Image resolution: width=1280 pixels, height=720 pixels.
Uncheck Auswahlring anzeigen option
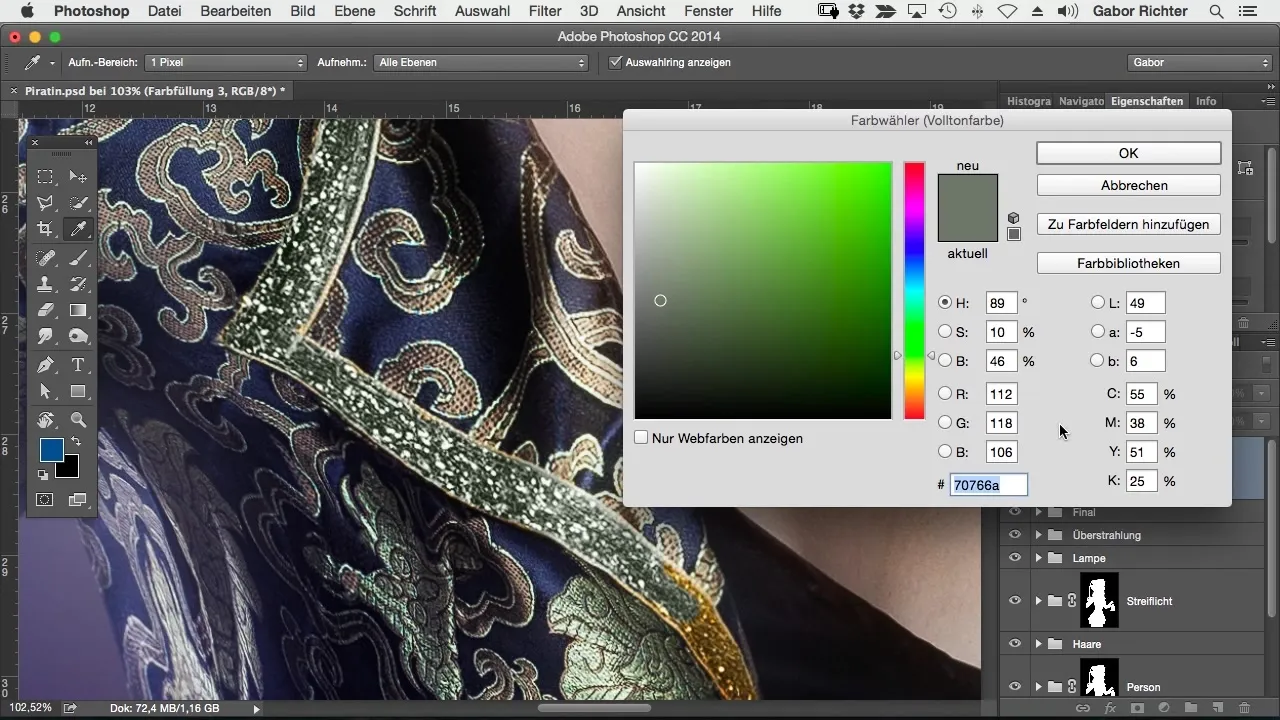(615, 62)
